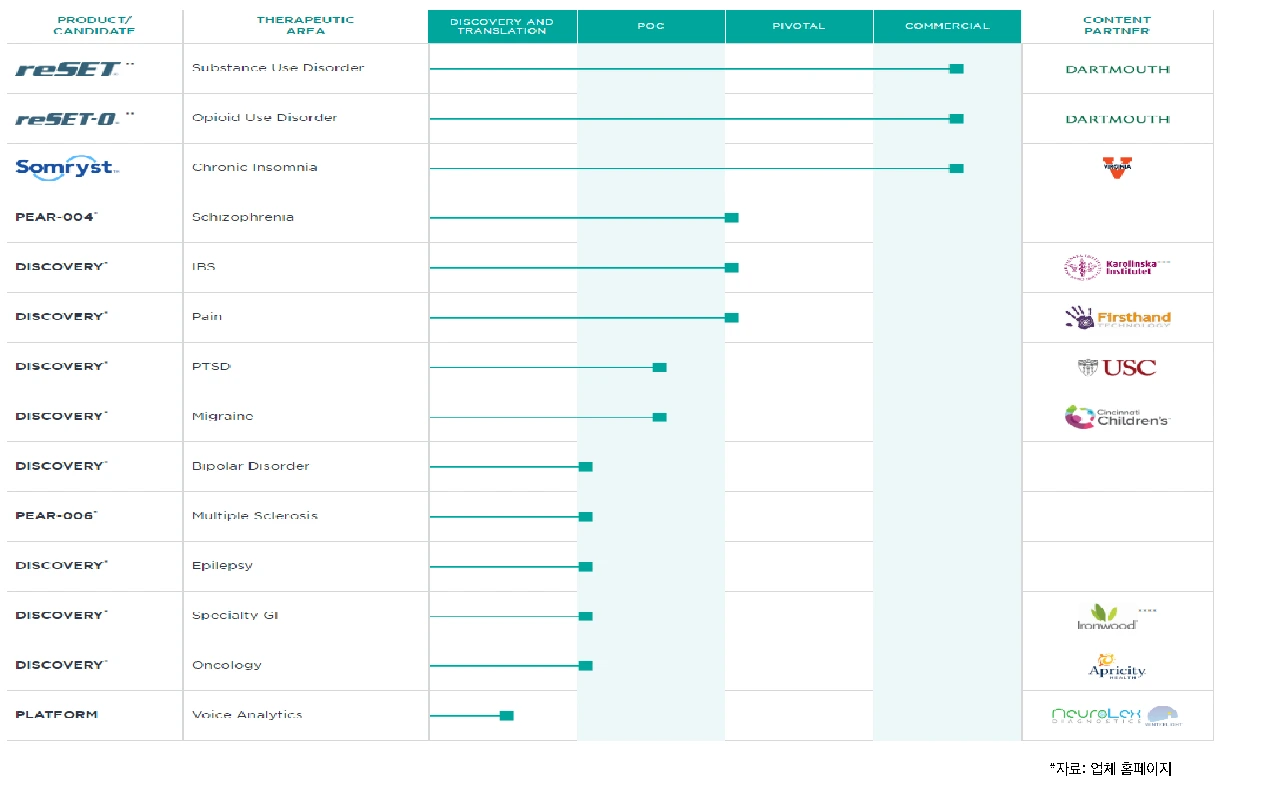1266x789 pixels.
Task: Click the Cincinnati Children's logo
Action: click(x=1117, y=417)
